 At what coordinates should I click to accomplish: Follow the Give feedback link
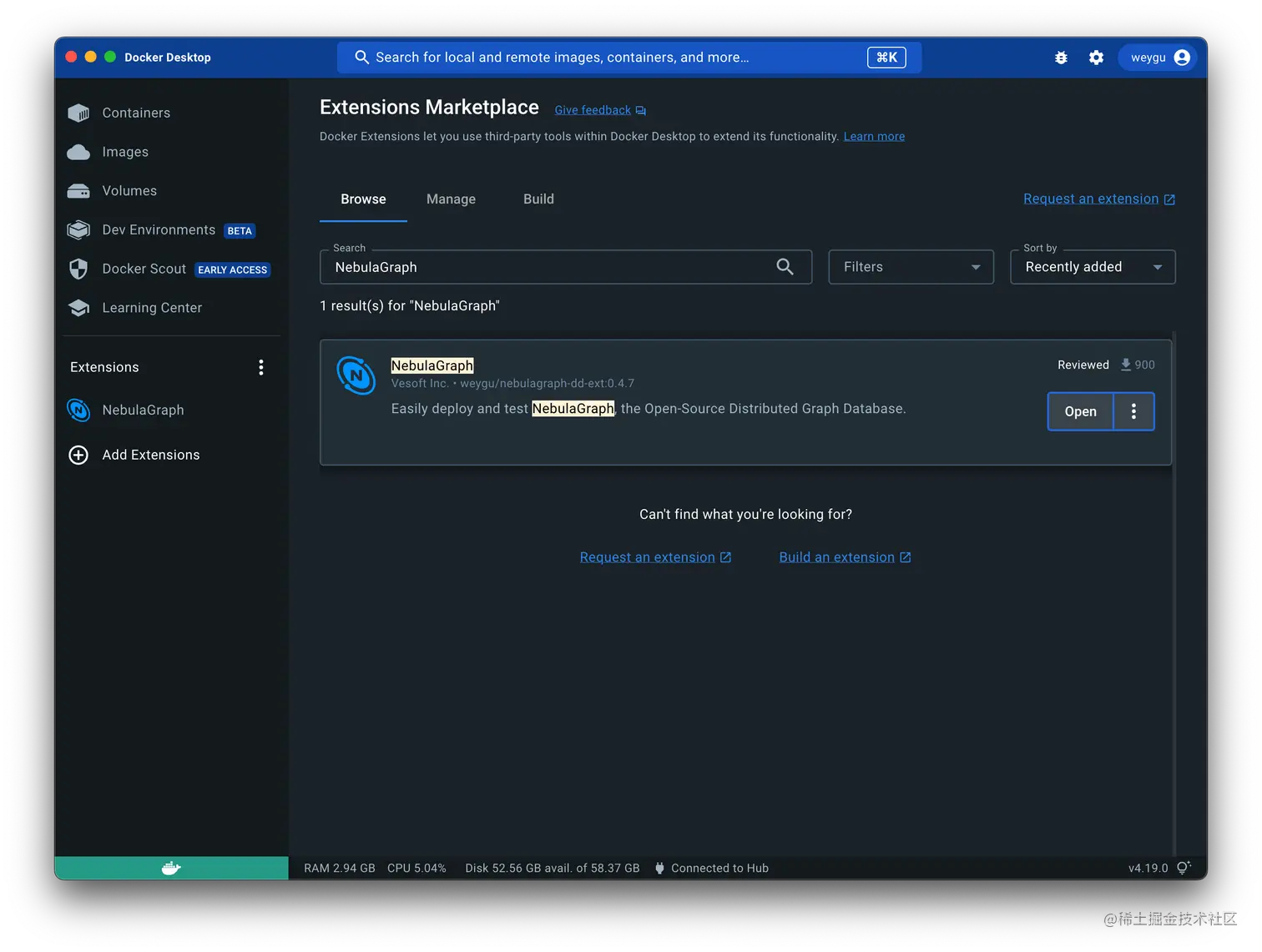600,110
